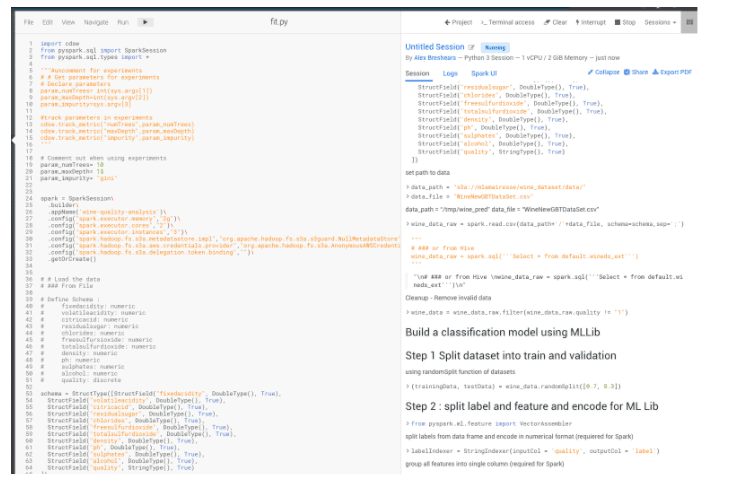739x499 pixels.
Task: Click the grid layout icon
Action: point(691,21)
